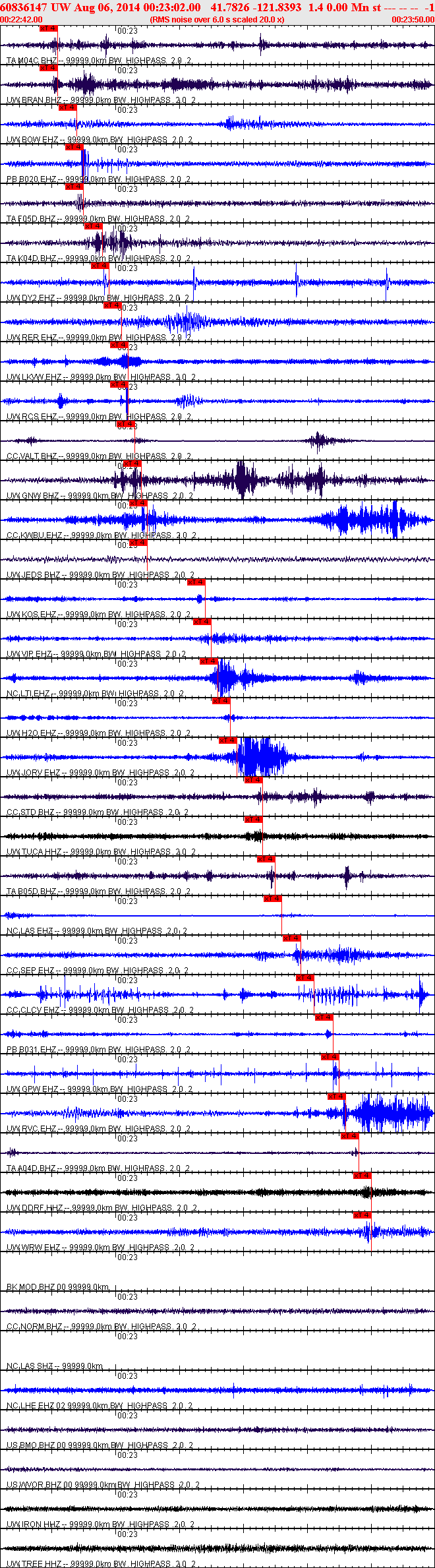
Task: Click the red pick flag on CC.SEP trace
Action: pyautogui.click(x=292, y=938)
